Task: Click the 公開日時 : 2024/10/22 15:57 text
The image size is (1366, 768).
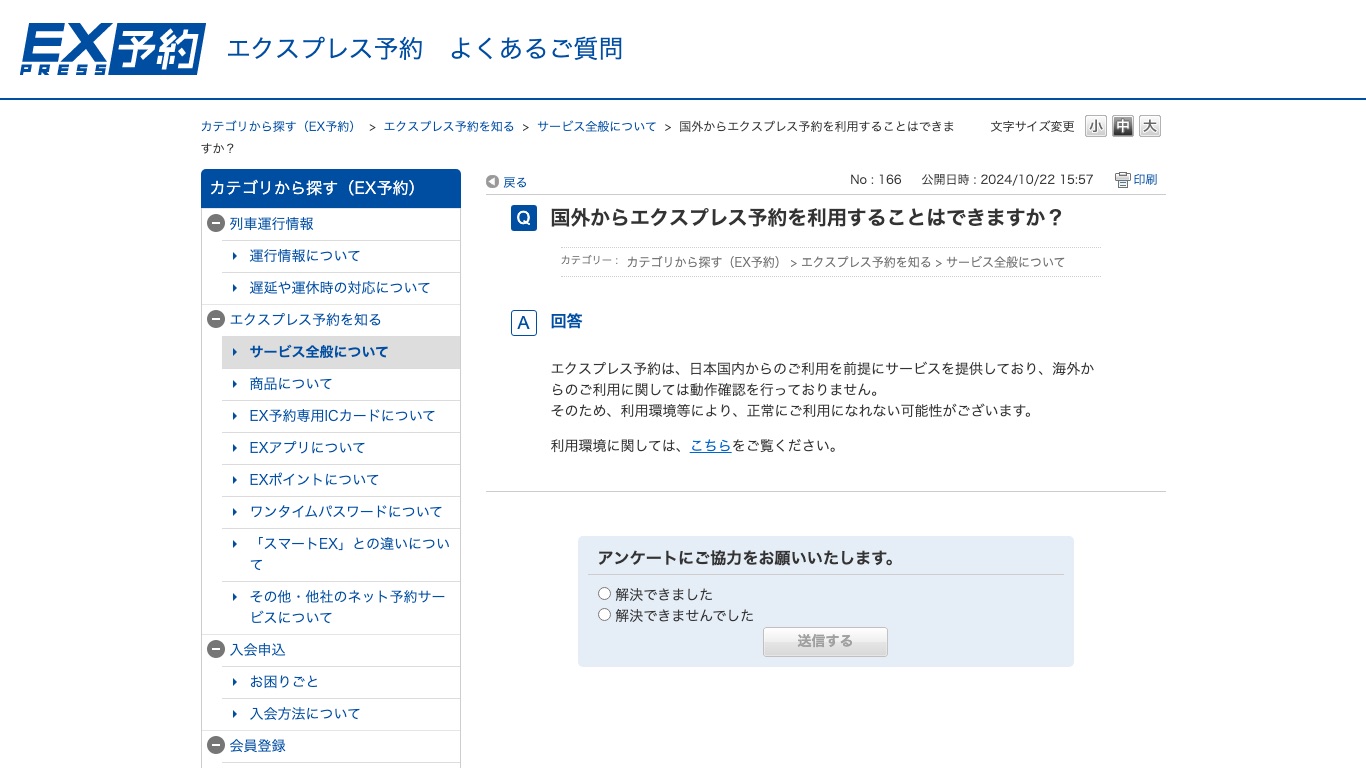Action: [1007, 180]
